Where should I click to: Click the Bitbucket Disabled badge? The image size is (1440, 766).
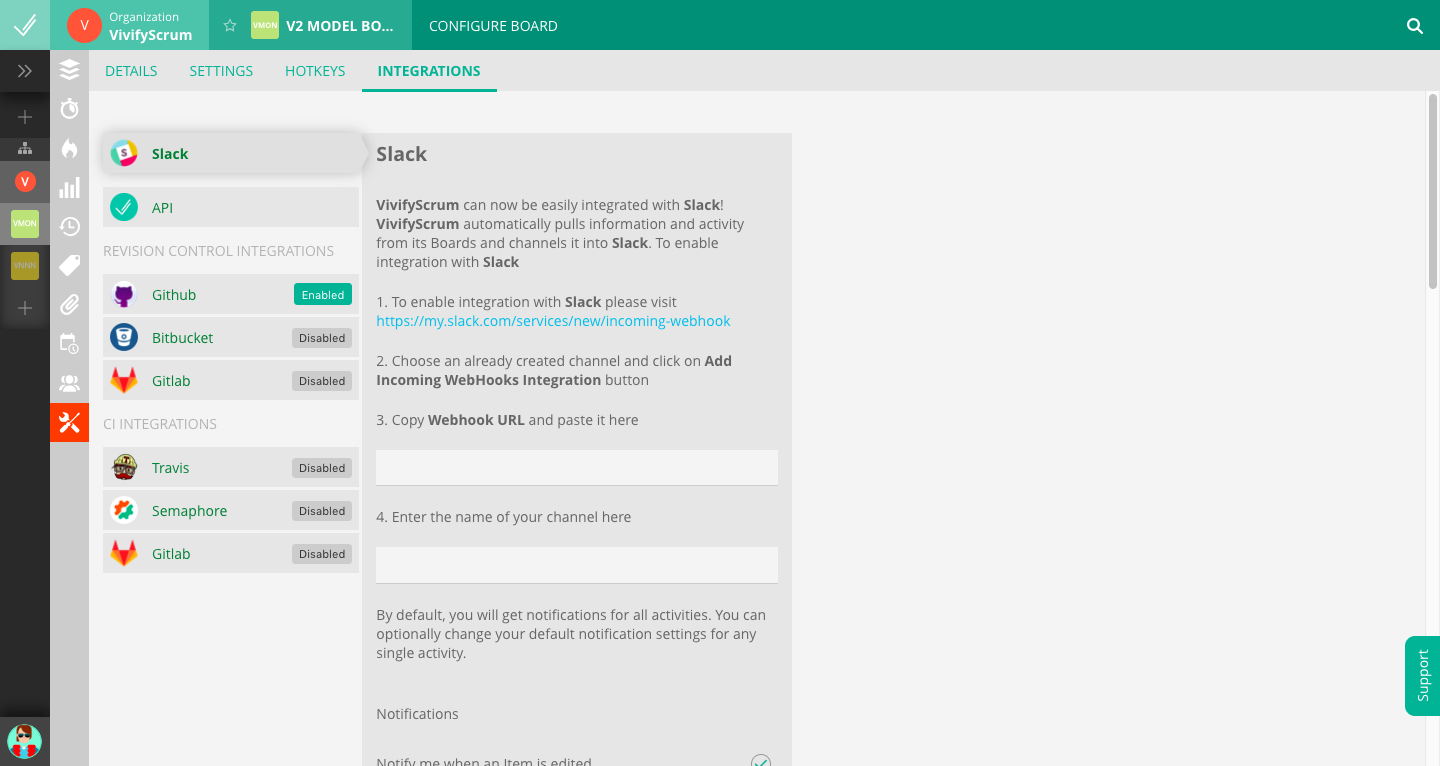322,338
